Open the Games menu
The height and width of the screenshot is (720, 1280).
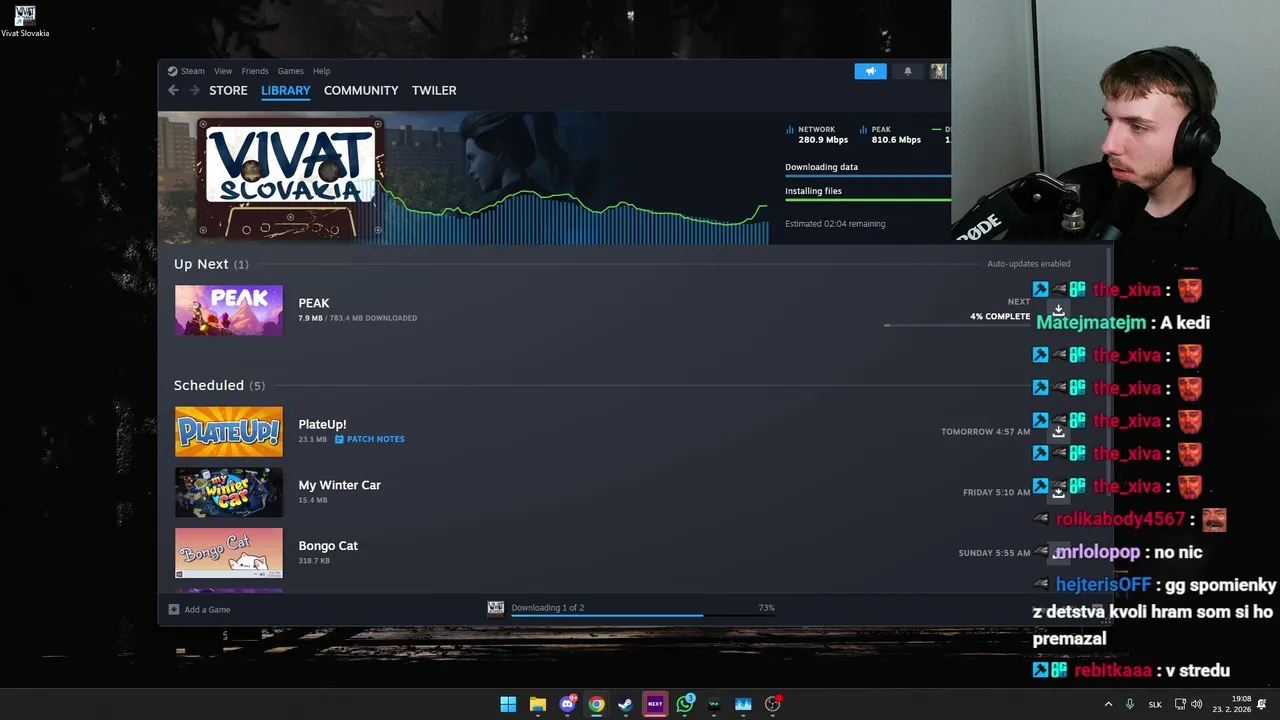click(291, 71)
